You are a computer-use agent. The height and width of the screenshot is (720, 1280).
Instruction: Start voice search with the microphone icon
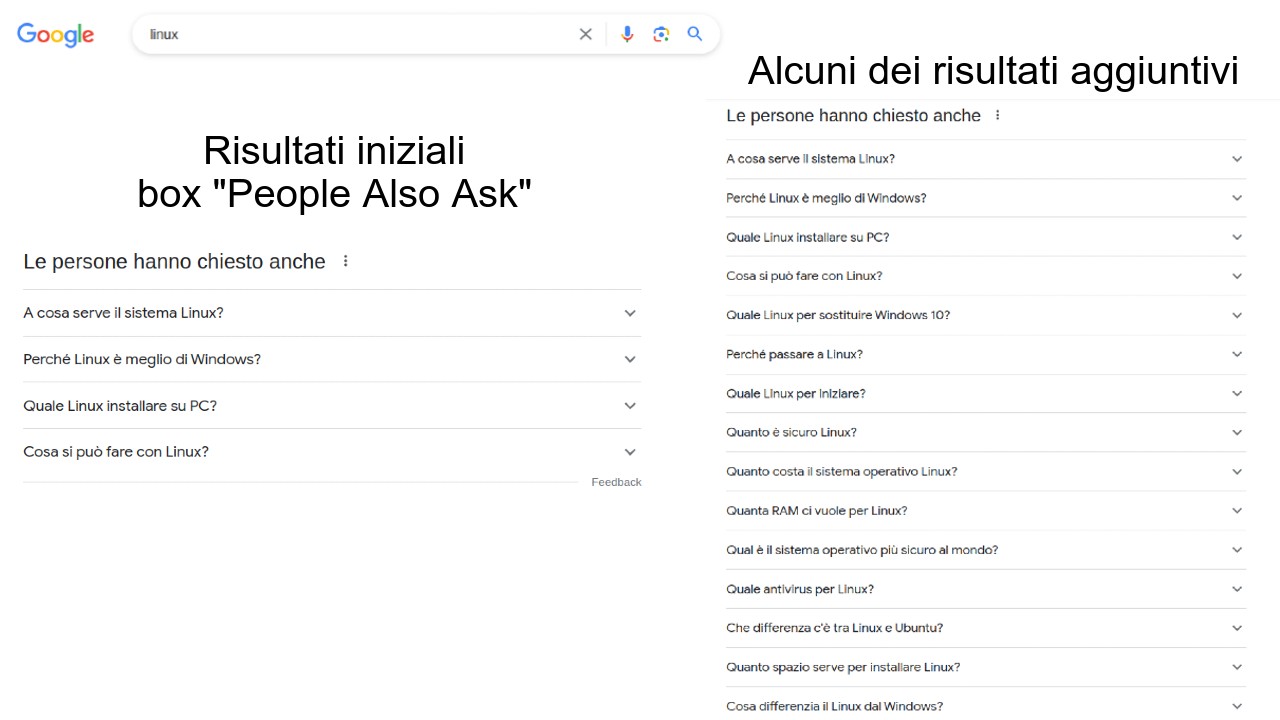pos(627,34)
